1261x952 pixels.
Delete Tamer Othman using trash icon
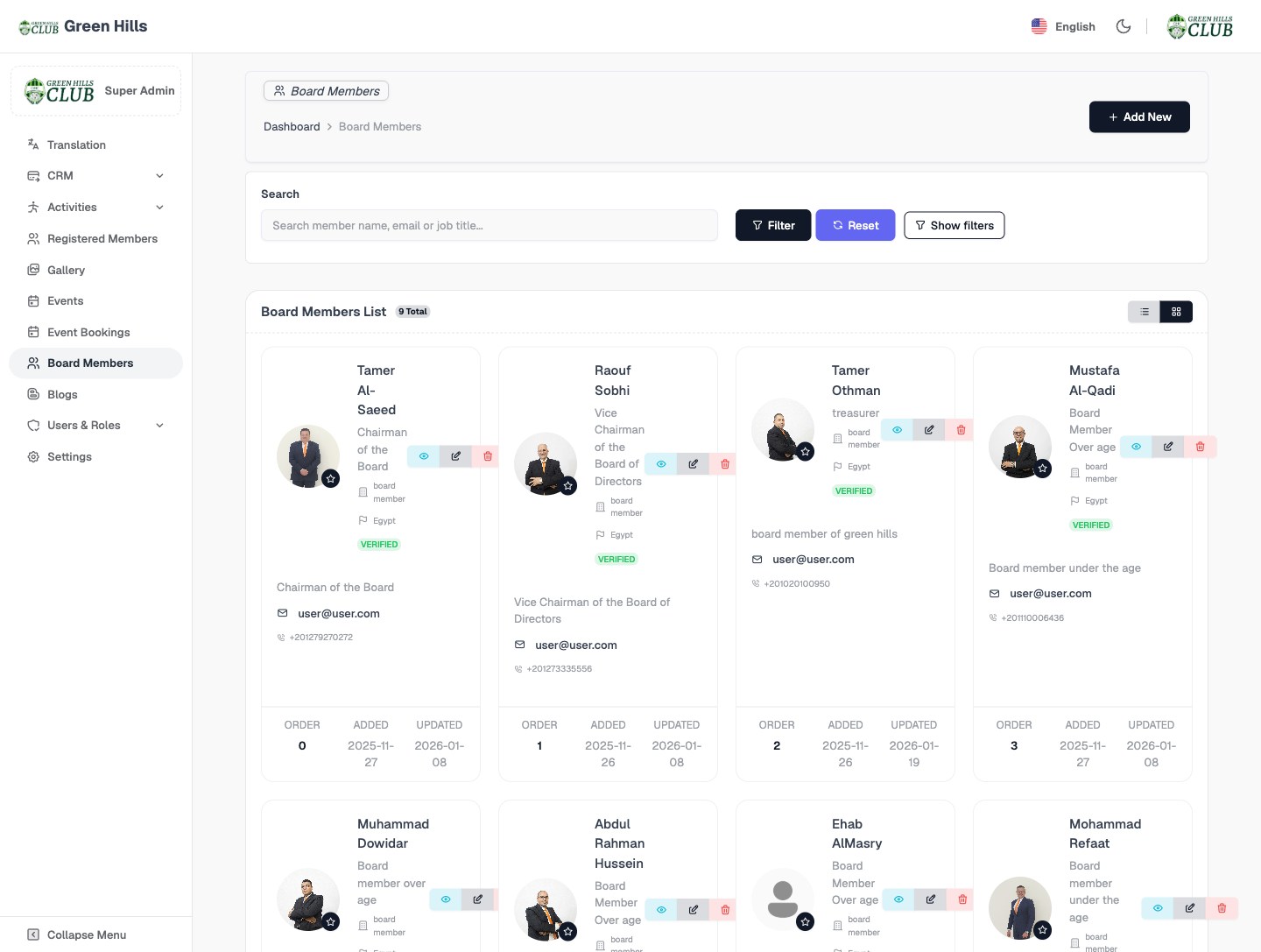[961, 430]
